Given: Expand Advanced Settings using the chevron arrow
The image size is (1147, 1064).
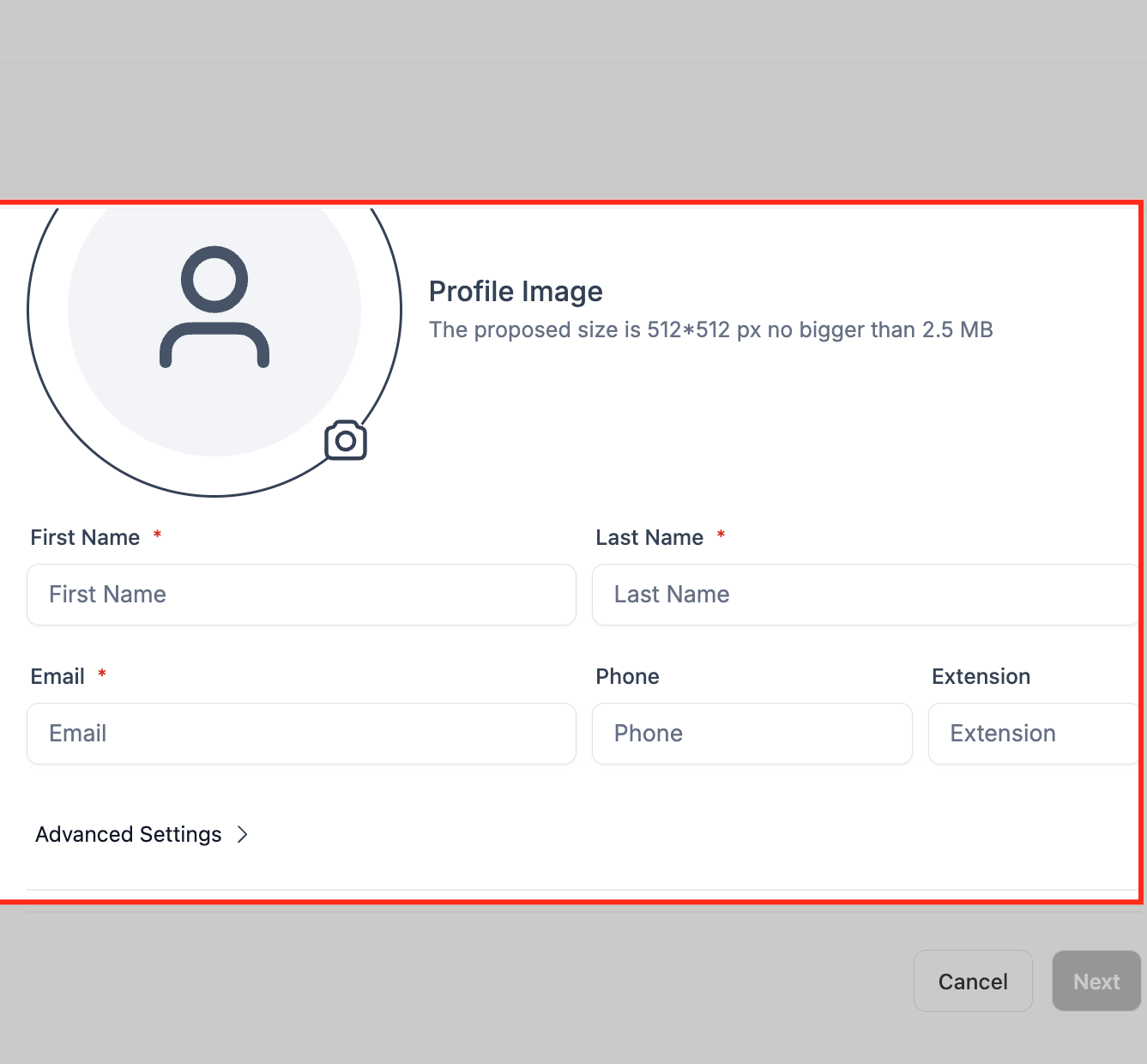Looking at the screenshot, I should pos(243,834).
